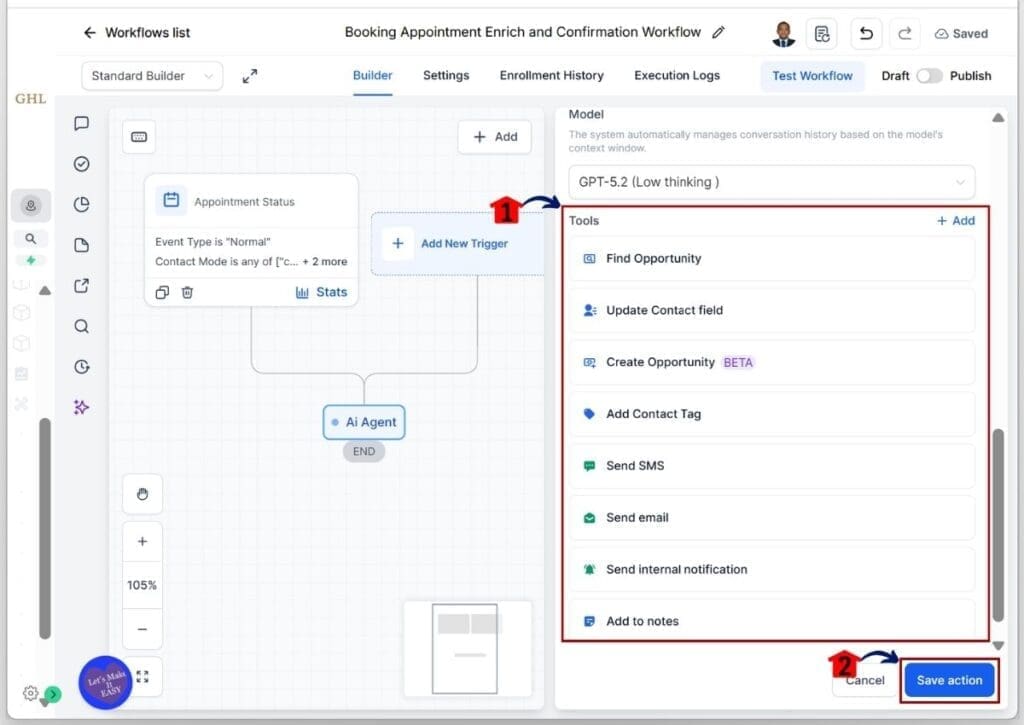1024x725 pixels.
Task: Open the comments speech bubble icon
Action: pos(82,123)
